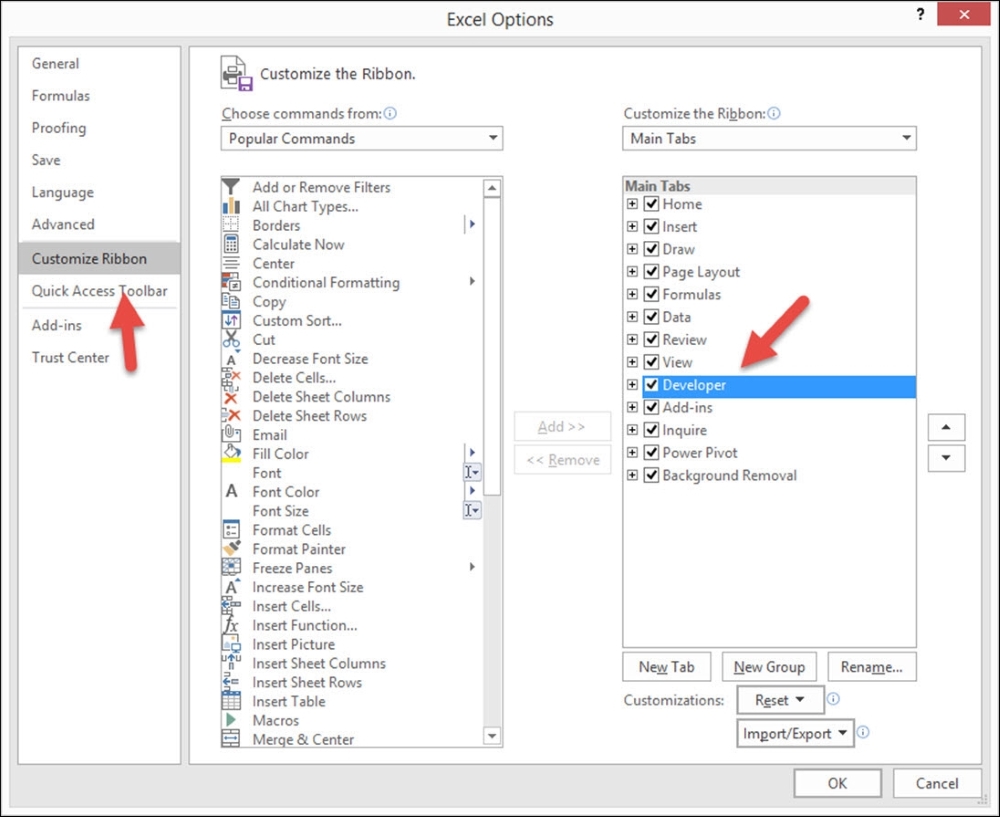Select the All Chart Types icon

click(x=231, y=206)
